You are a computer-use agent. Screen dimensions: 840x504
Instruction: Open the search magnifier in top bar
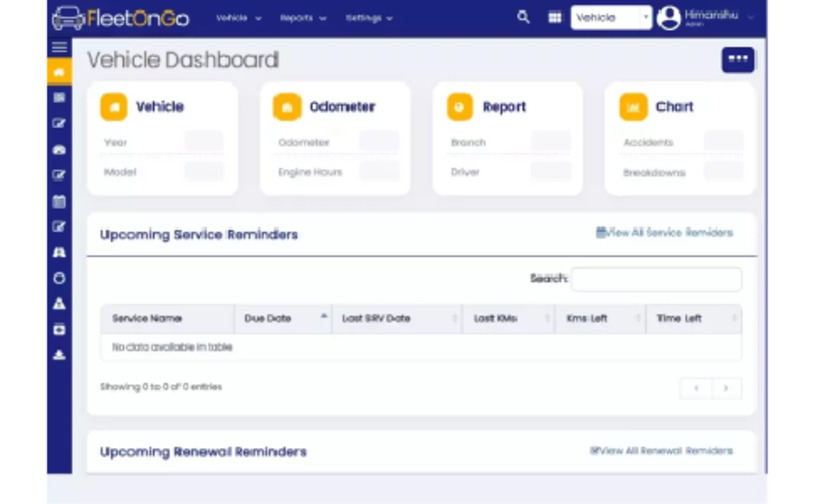click(523, 17)
